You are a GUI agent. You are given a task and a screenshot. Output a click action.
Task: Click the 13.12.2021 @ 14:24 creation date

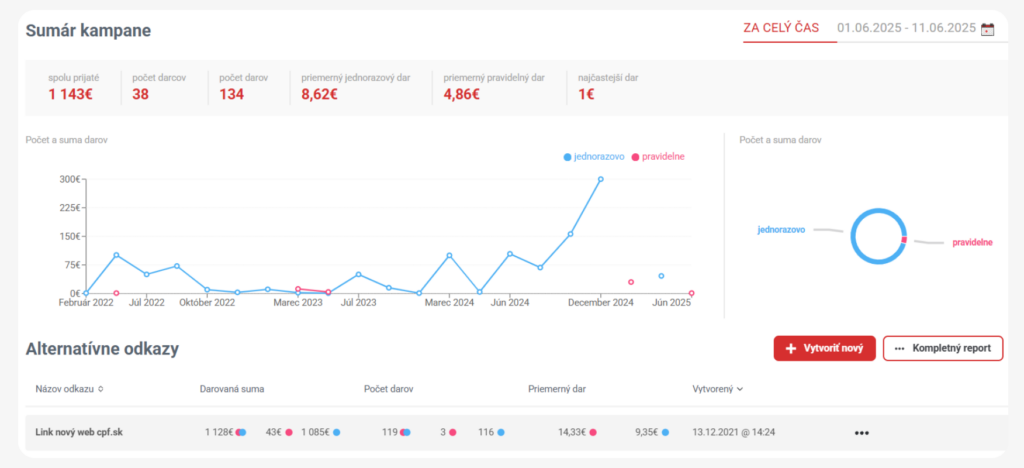click(x=735, y=432)
